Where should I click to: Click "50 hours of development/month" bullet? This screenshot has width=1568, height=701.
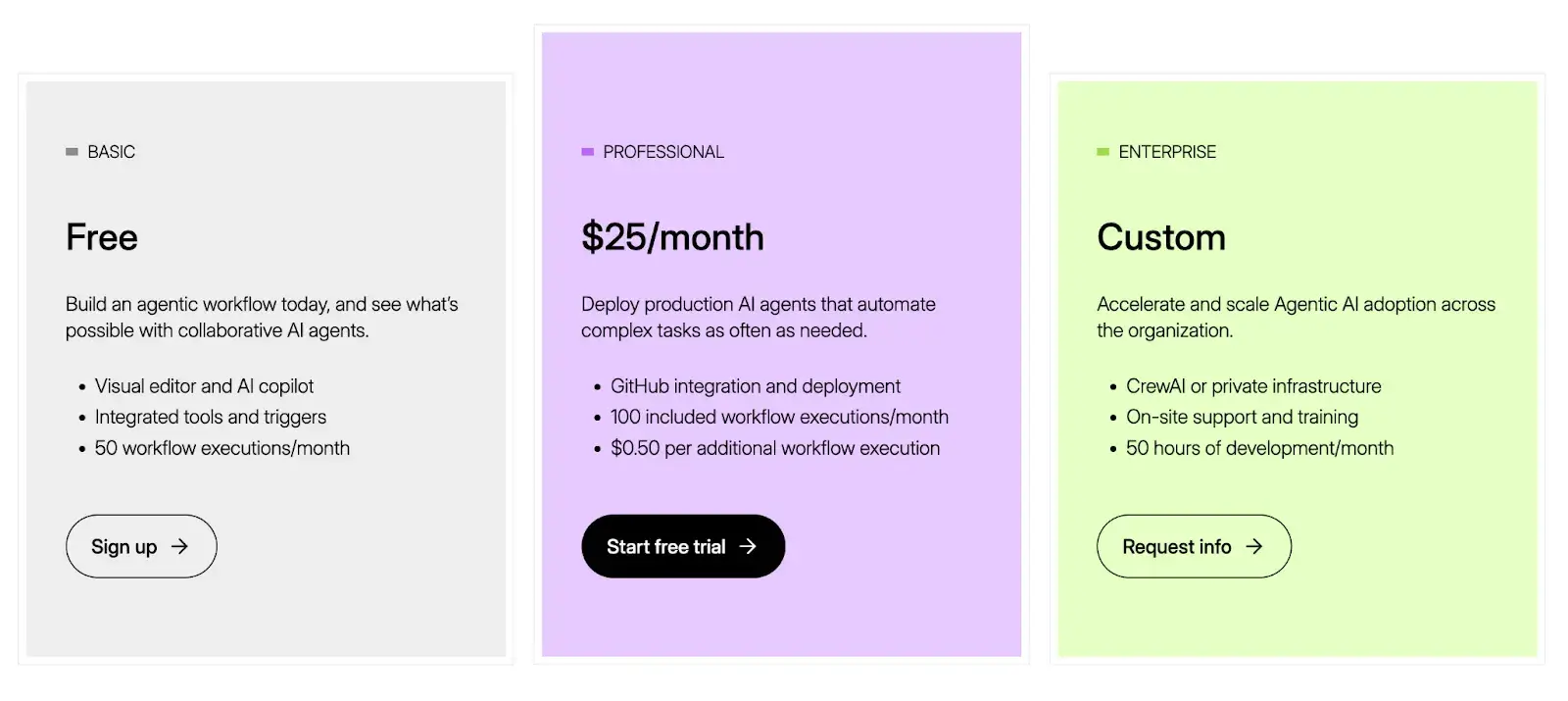click(x=1259, y=448)
